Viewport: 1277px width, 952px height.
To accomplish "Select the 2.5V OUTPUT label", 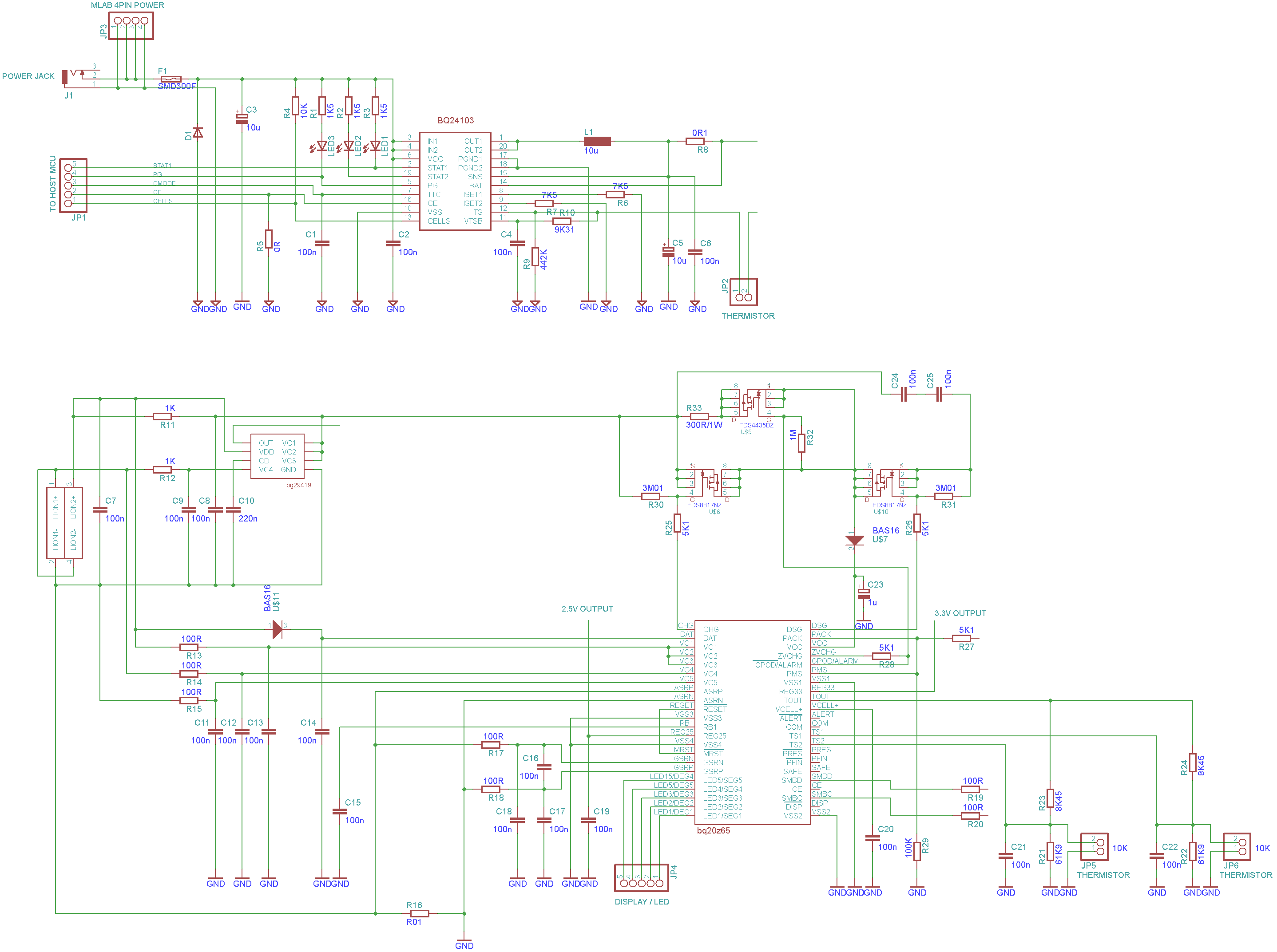I will pos(587,608).
